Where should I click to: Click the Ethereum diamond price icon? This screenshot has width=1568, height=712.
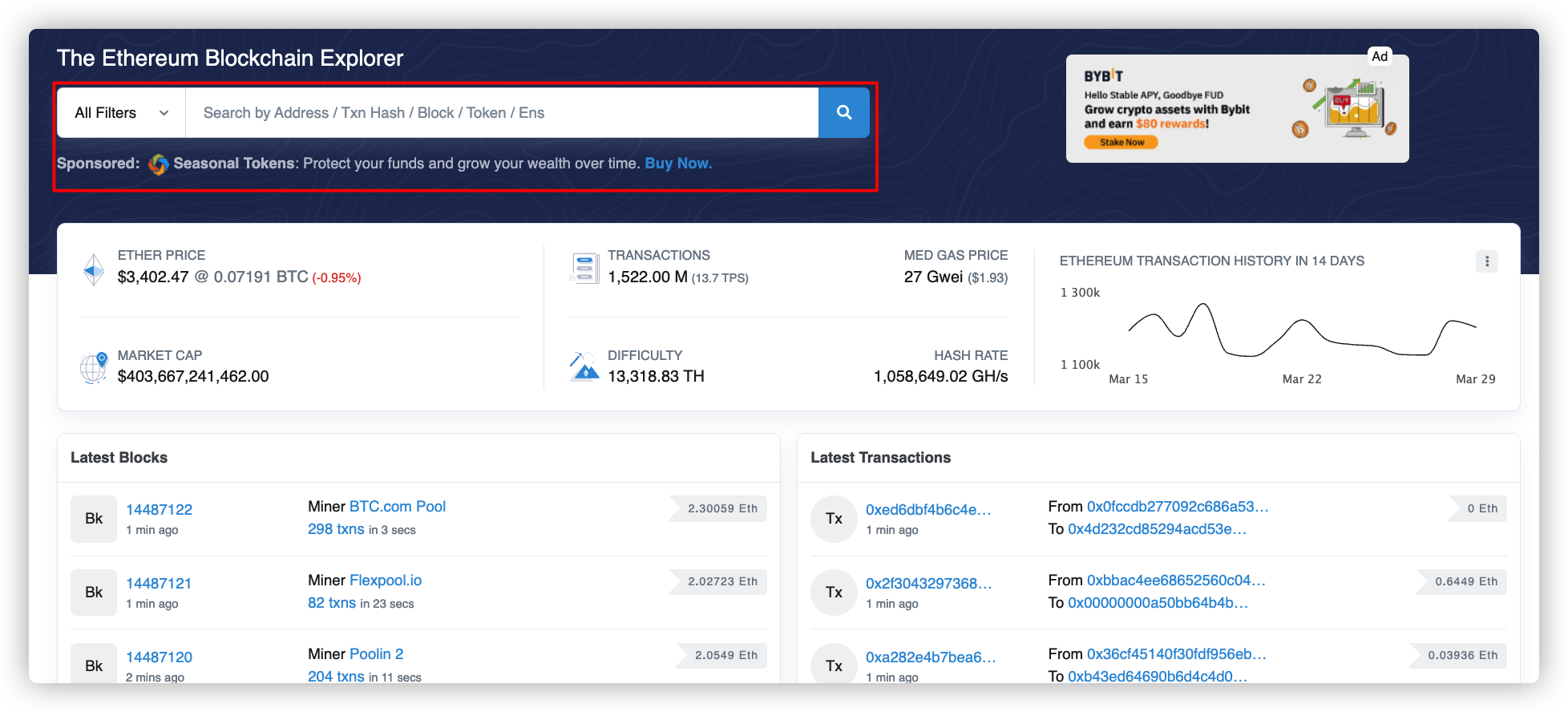(94, 269)
